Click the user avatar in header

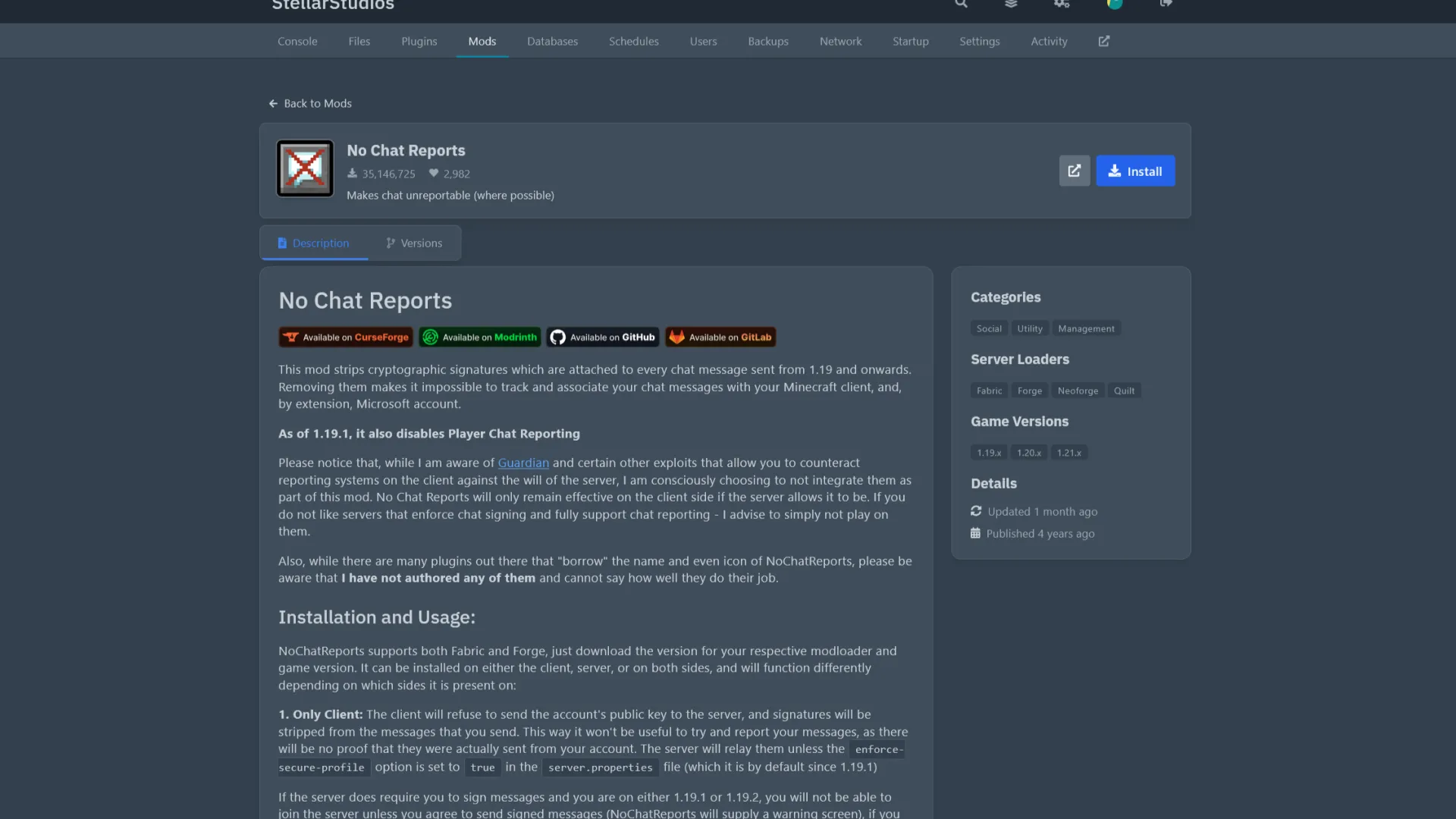(1114, 4)
